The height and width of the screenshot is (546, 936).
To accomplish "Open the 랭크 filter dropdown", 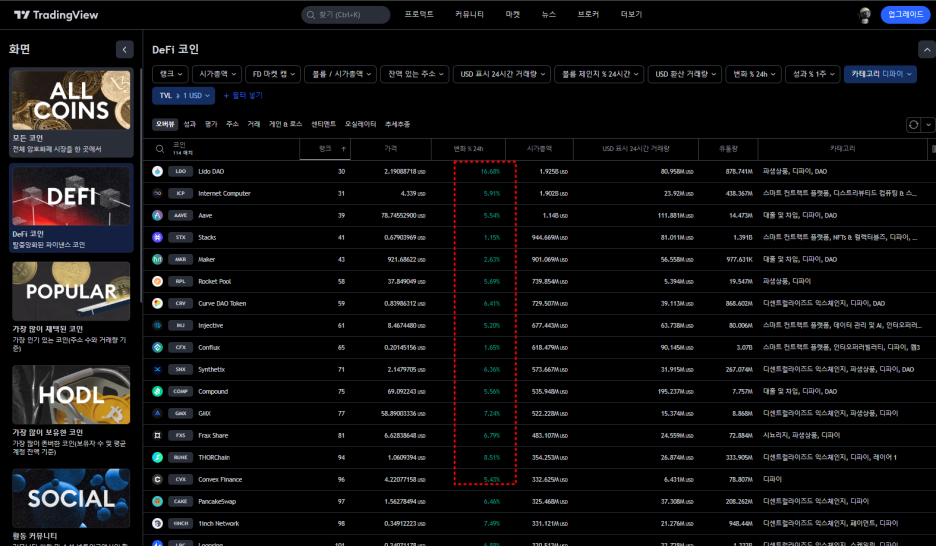I will [x=171, y=74].
